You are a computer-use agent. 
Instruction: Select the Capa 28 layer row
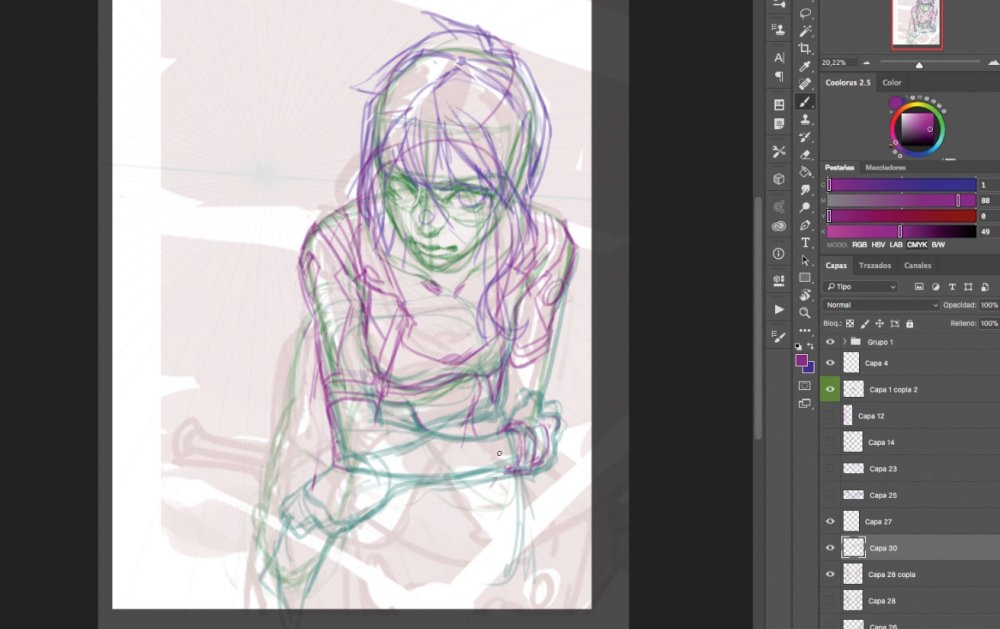click(910, 601)
